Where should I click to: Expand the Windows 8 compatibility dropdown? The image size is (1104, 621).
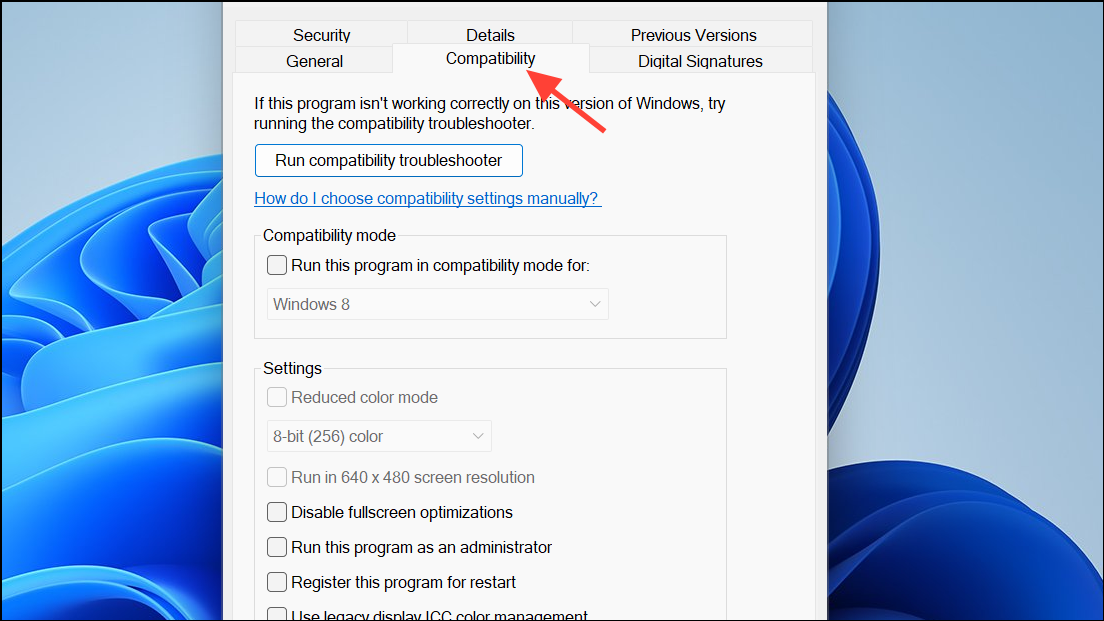pyautogui.click(x=437, y=304)
